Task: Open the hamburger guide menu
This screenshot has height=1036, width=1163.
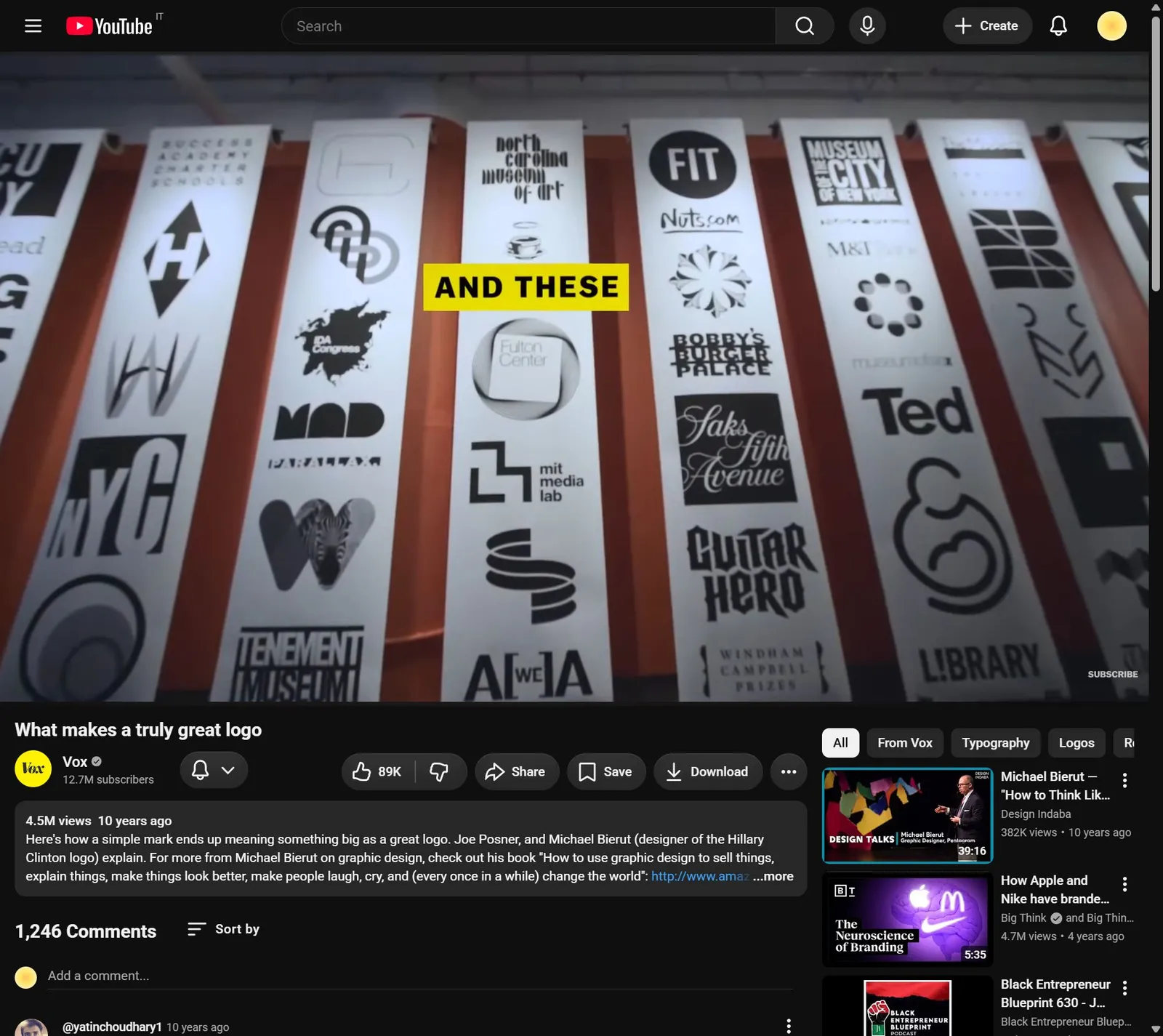Action: [x=33, y=26]
